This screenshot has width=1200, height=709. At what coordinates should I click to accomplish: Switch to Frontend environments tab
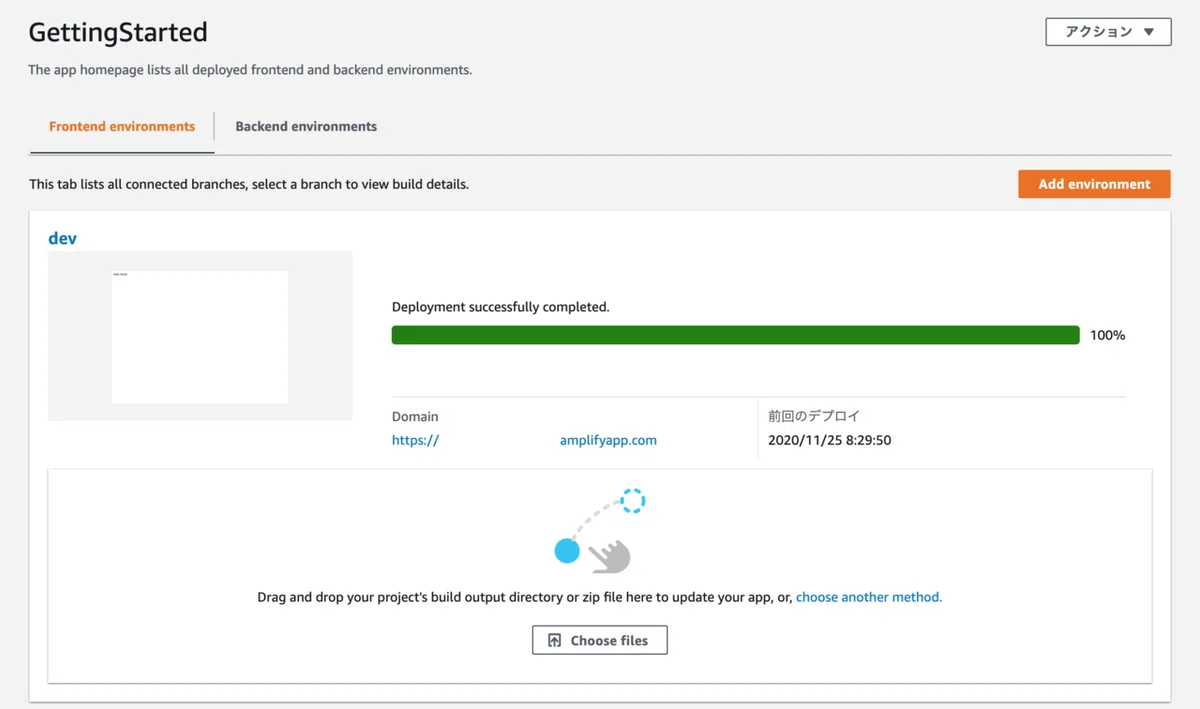point(122,127)
